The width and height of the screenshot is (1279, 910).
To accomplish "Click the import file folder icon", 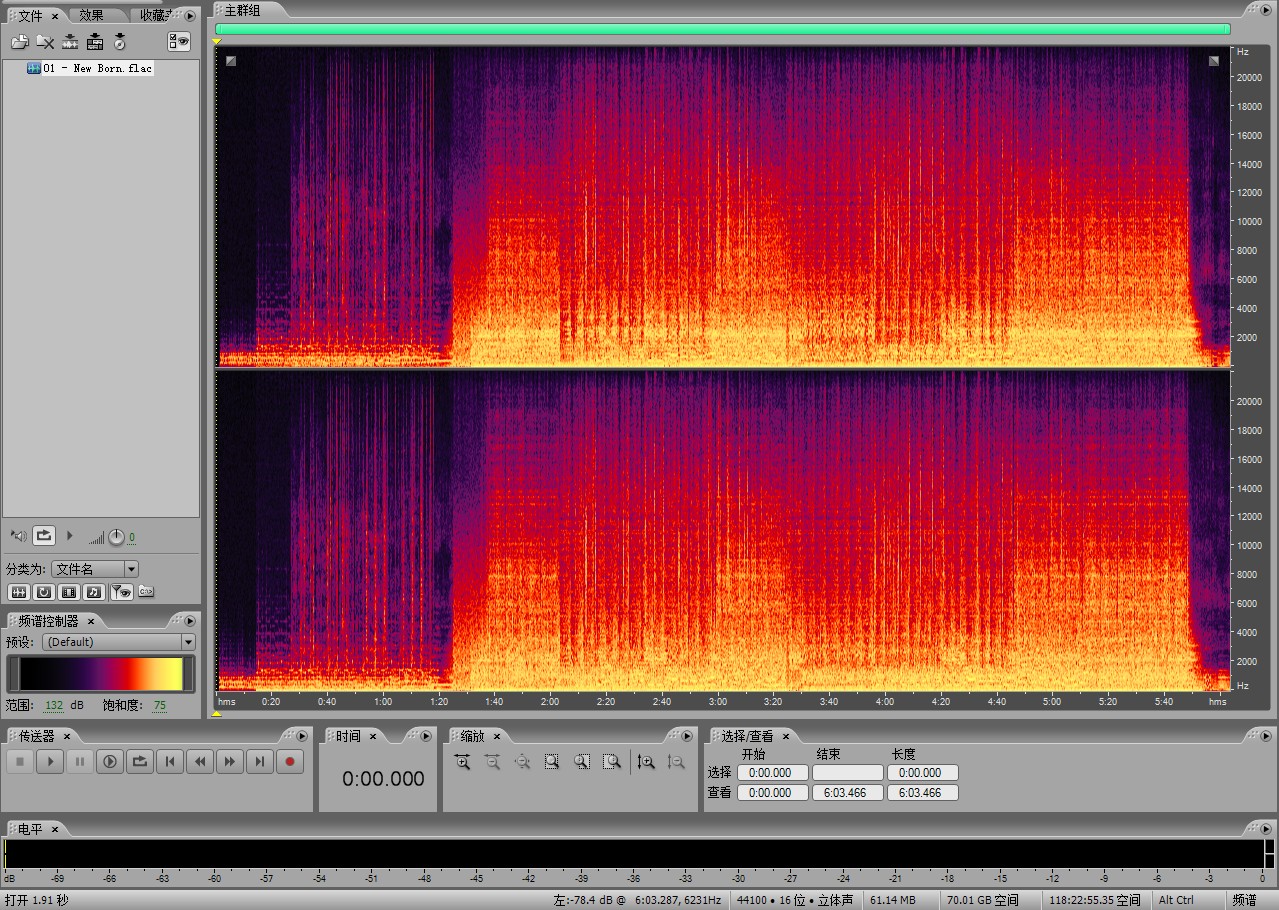I will point(20,42).
